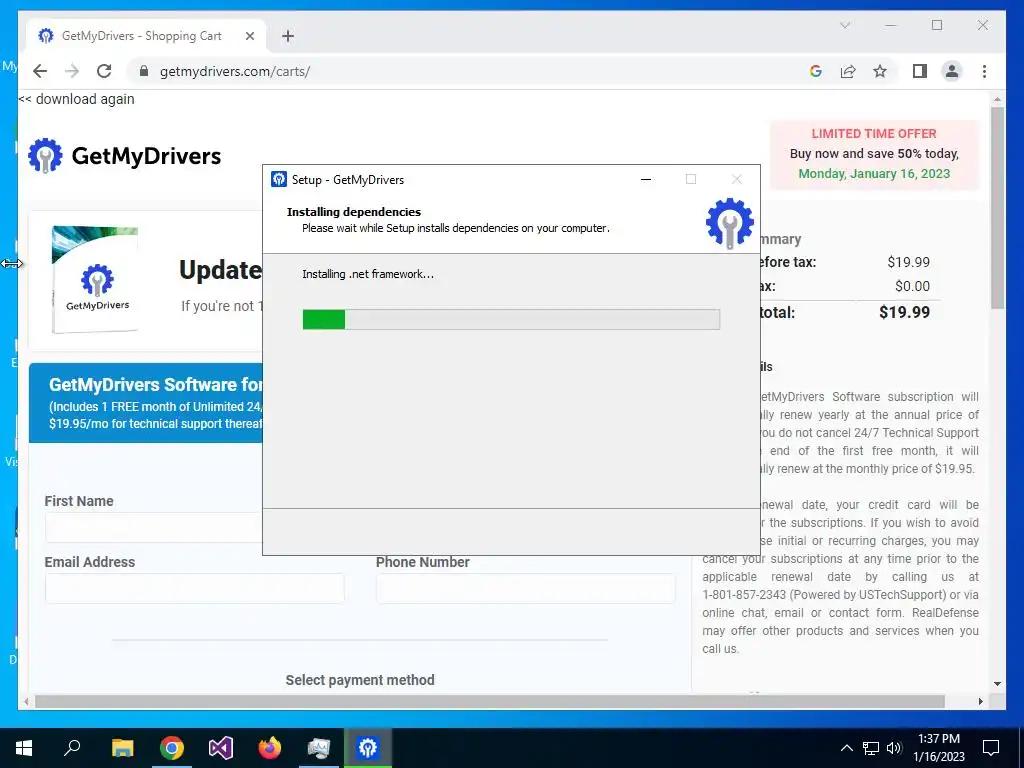Open the volume tray icon
The image size is (1024, 768).
895,748
